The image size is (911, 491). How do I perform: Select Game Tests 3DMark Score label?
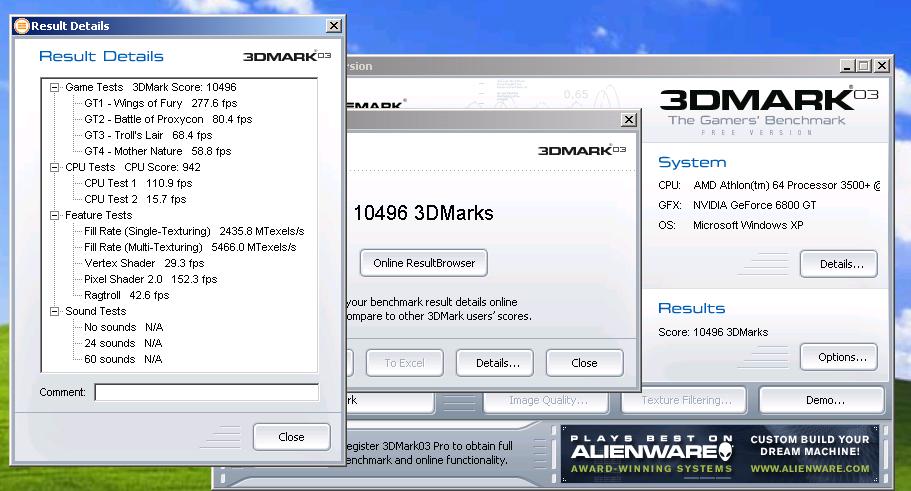pos(151,87)
